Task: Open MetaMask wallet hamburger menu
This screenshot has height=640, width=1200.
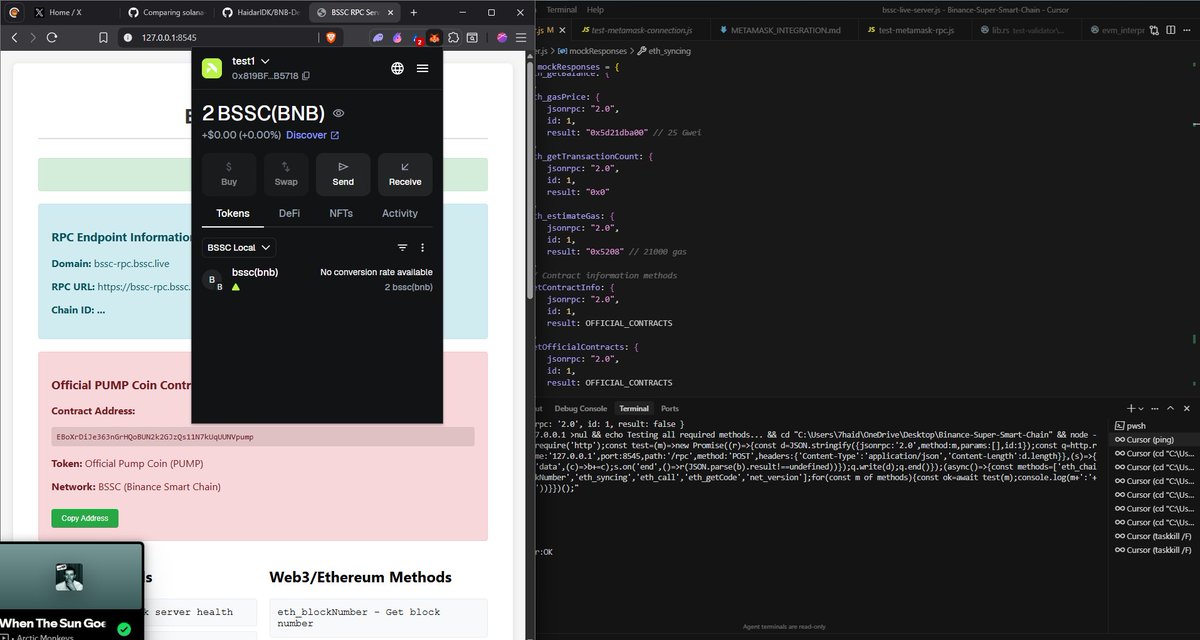Action: click(422, 68)
